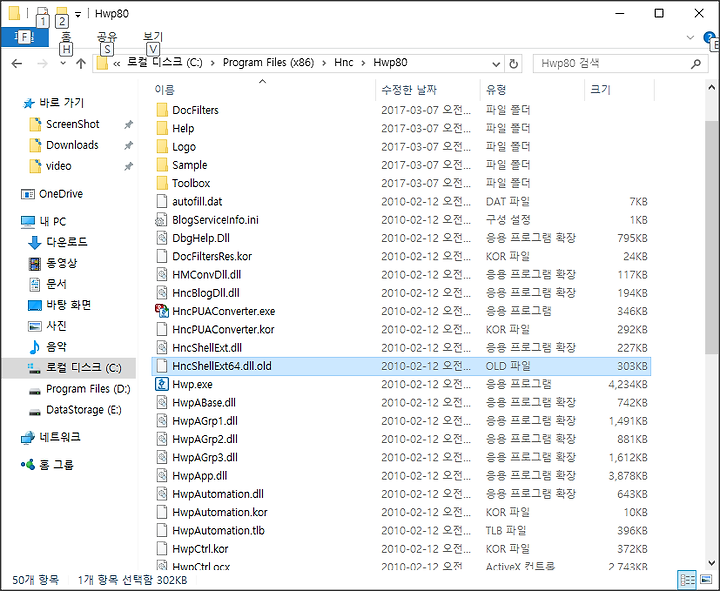Click the scroll down arrow
Screen dimensions: 720x591
pyautogui.click(x=711, y=563)
